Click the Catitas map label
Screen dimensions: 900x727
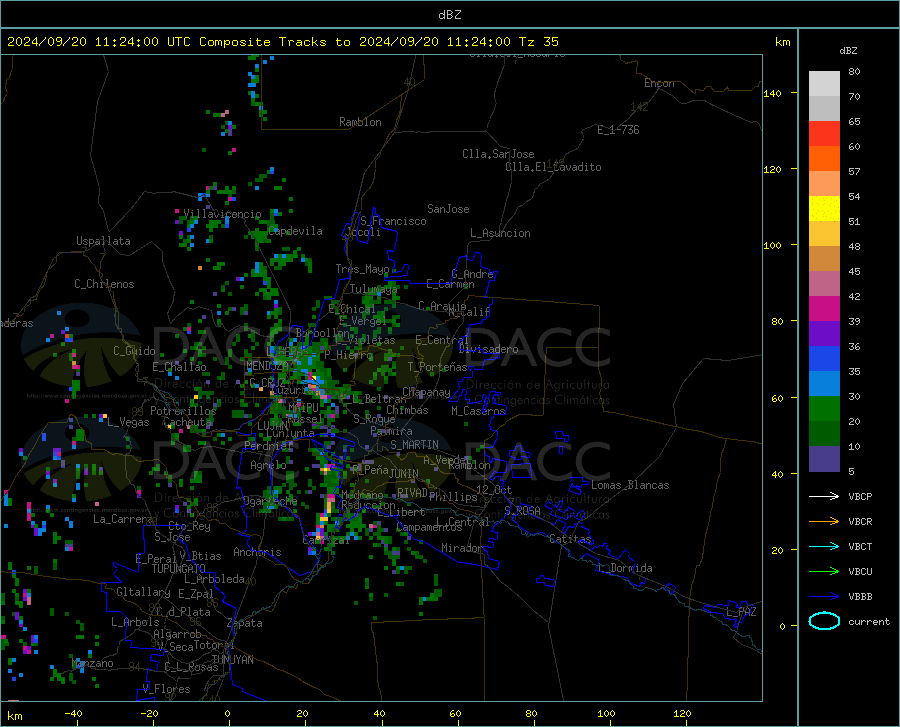(570, 539)
